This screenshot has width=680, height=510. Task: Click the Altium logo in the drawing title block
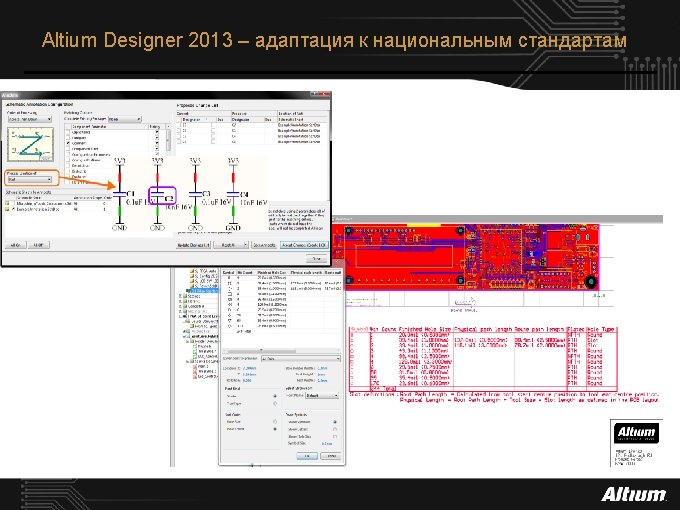tap(636, 432)
